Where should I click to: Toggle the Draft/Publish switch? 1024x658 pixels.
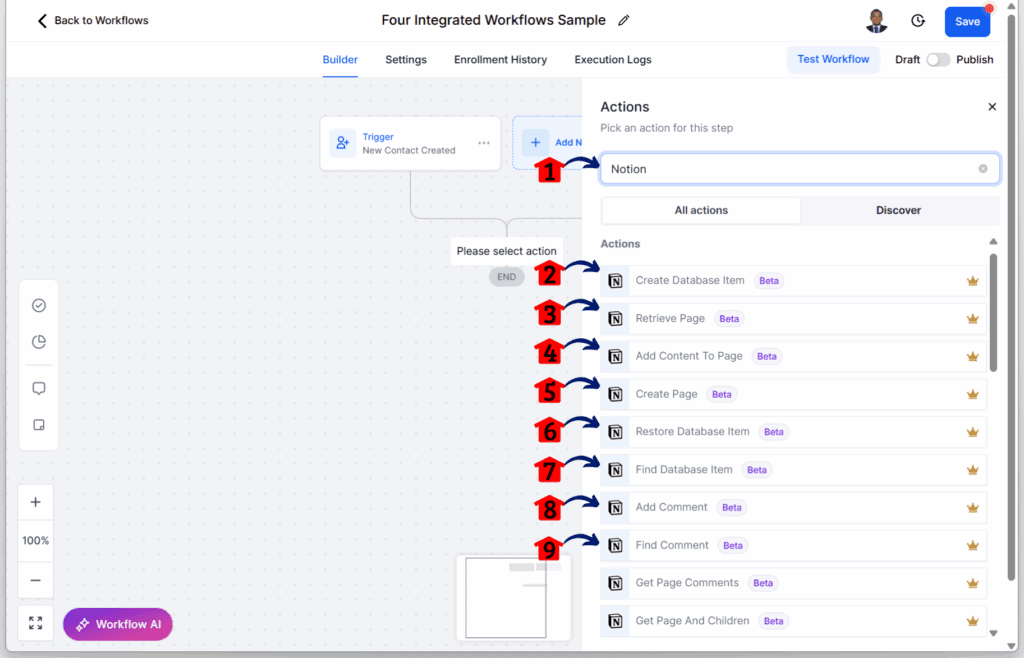tap(938, 59)
